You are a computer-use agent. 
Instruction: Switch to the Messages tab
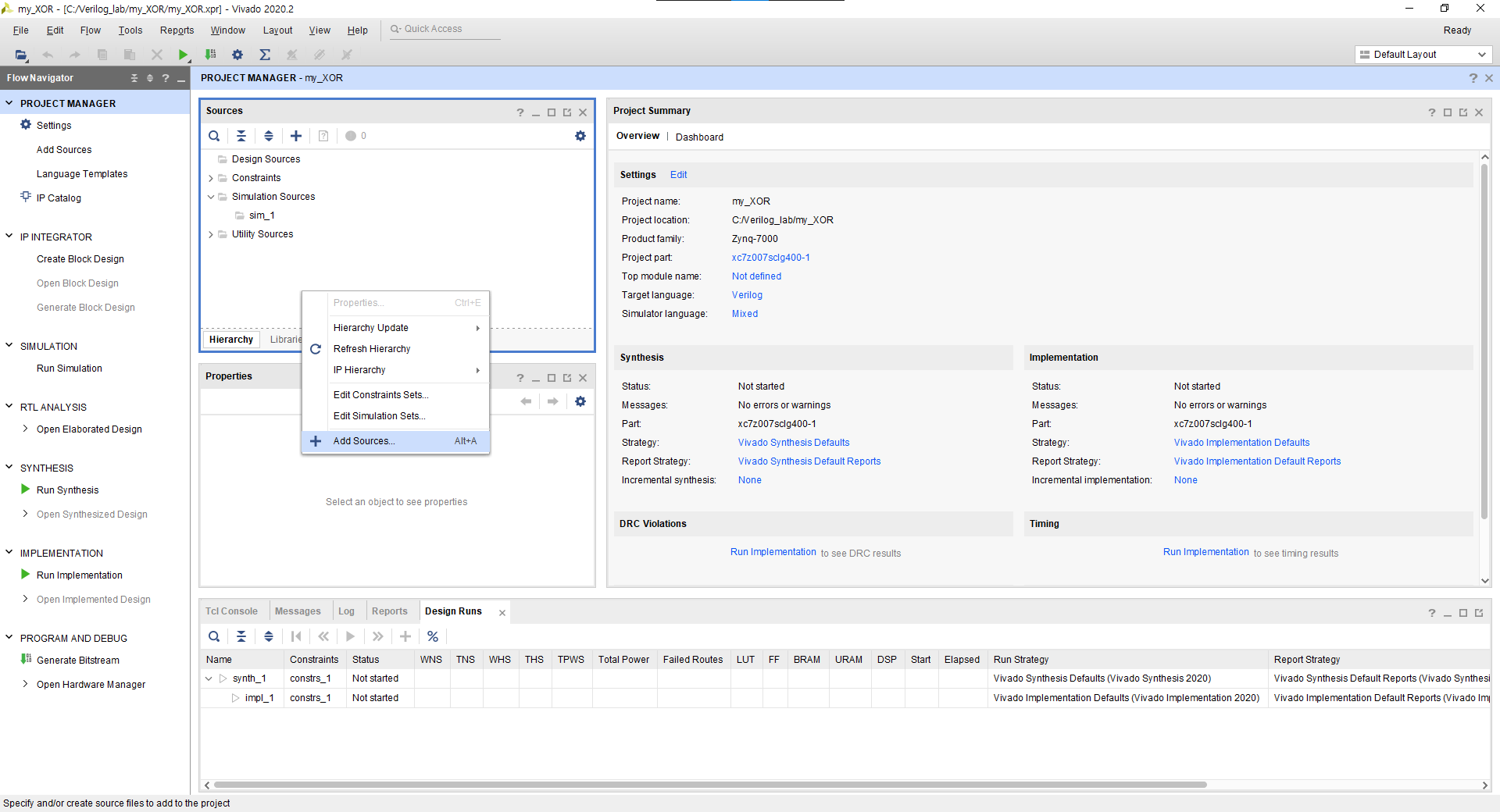pos(298,611)
